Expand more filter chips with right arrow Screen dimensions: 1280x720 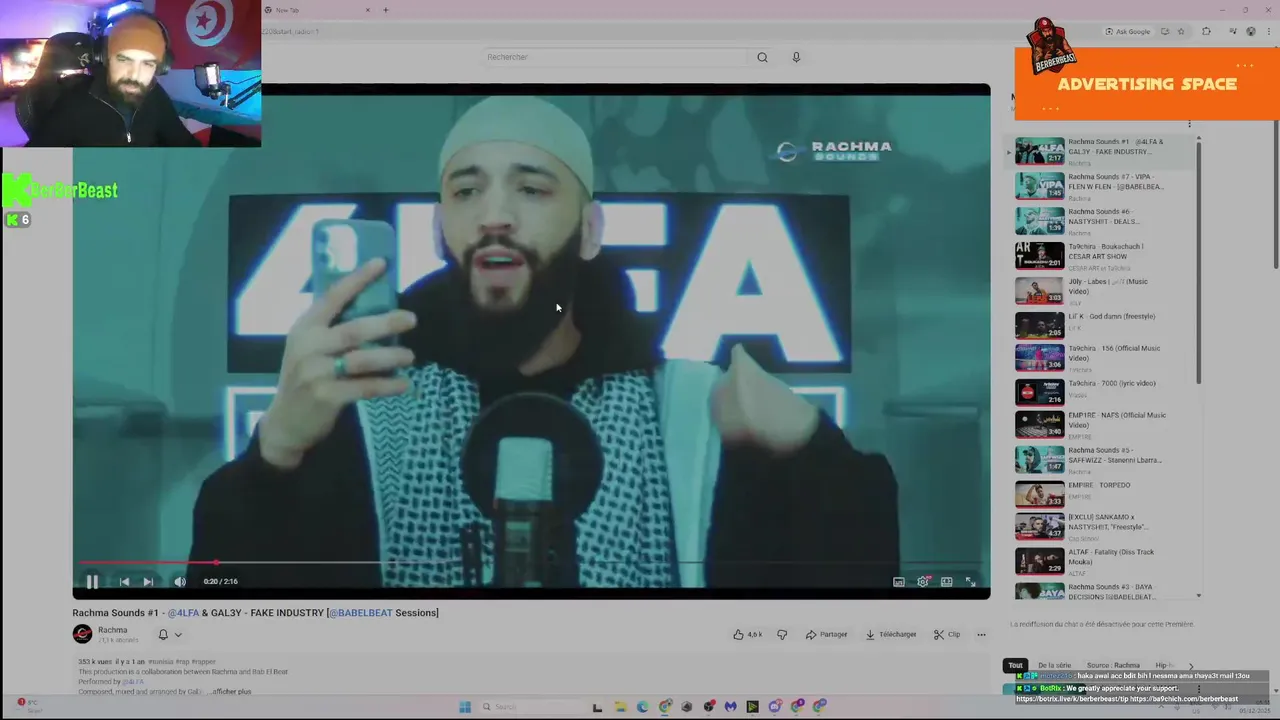click(x=1190, y=665)
